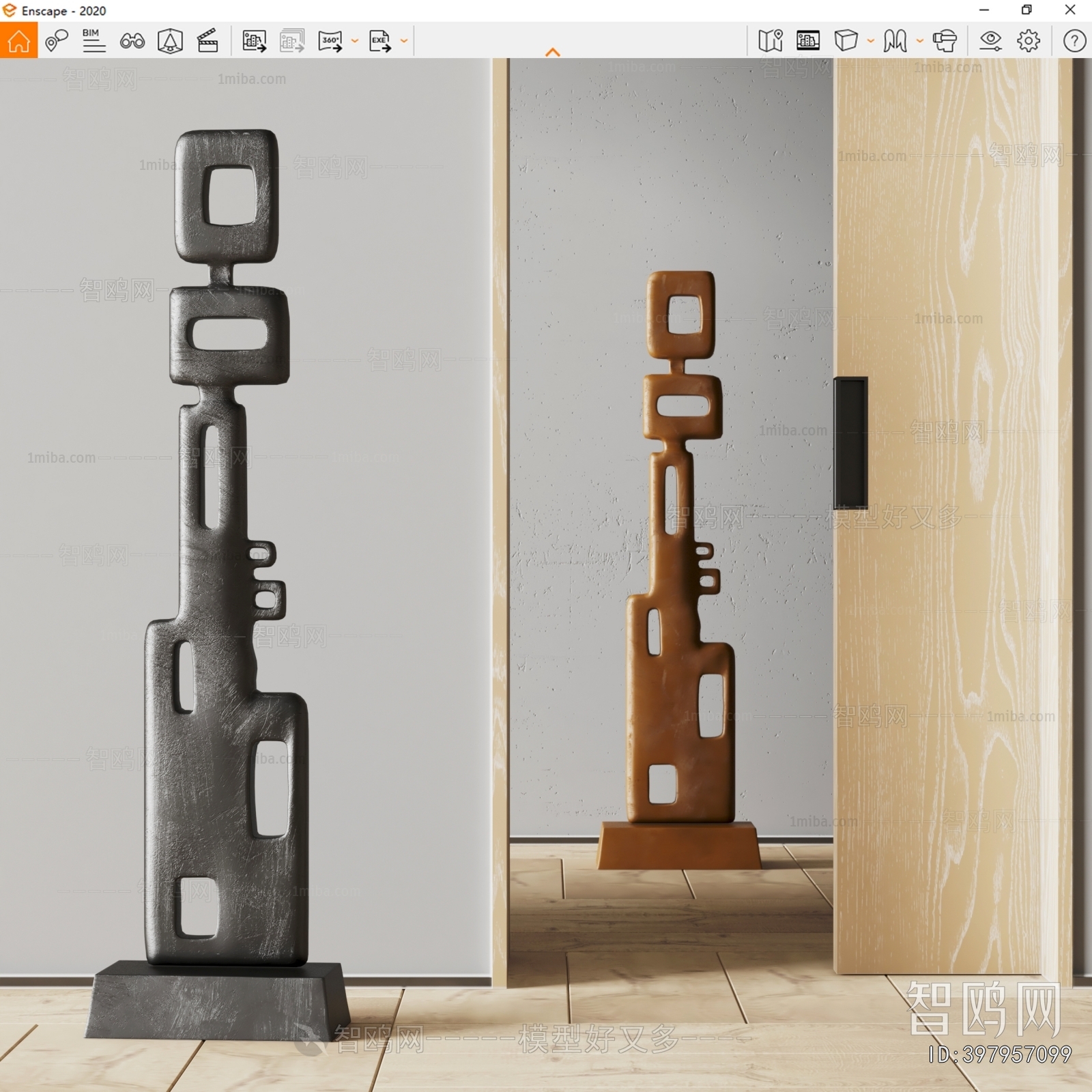
Task: Collapse toolbar with orange chevron
Action: [x=553, y=53]
